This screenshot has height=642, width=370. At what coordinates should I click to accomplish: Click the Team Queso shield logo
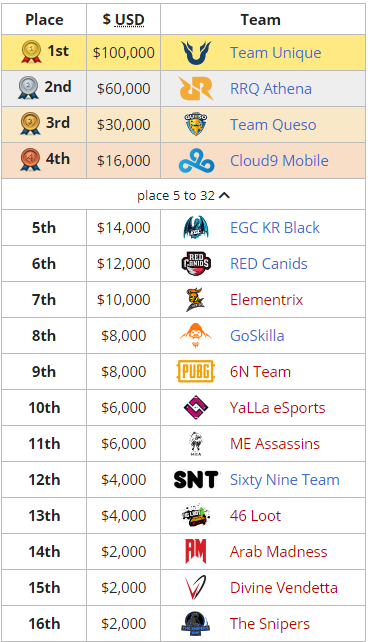click(x=196, y=124)
